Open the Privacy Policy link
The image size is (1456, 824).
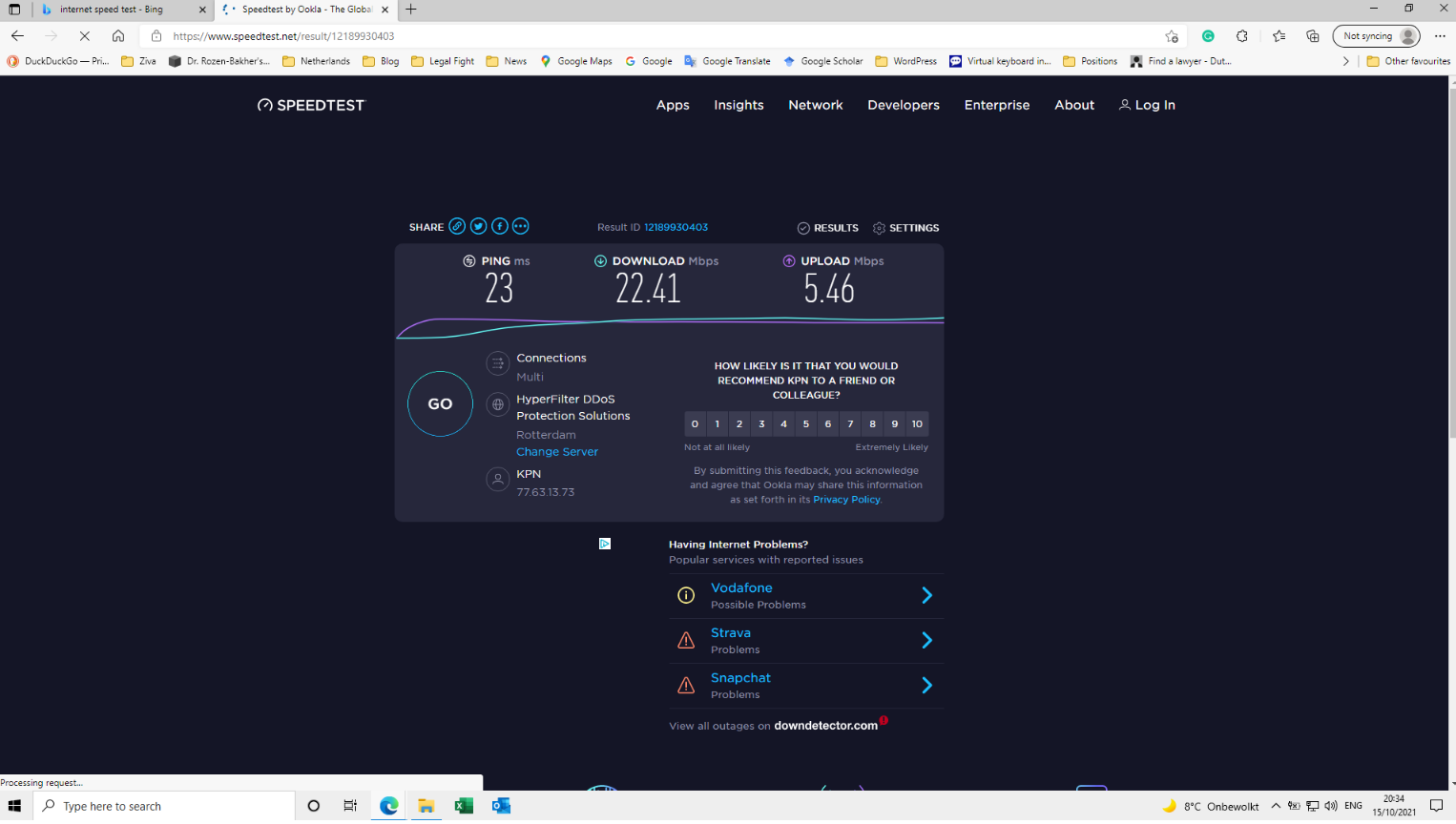point(846,500)
